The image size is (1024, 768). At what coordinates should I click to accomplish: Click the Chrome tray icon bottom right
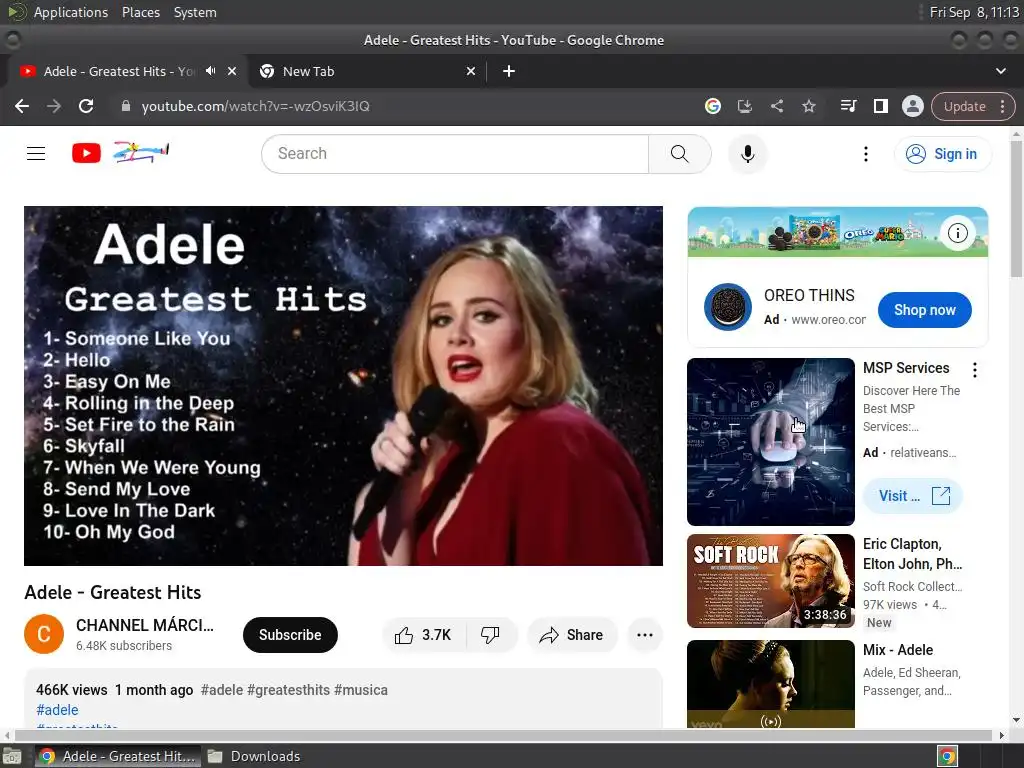click(947, 756)
